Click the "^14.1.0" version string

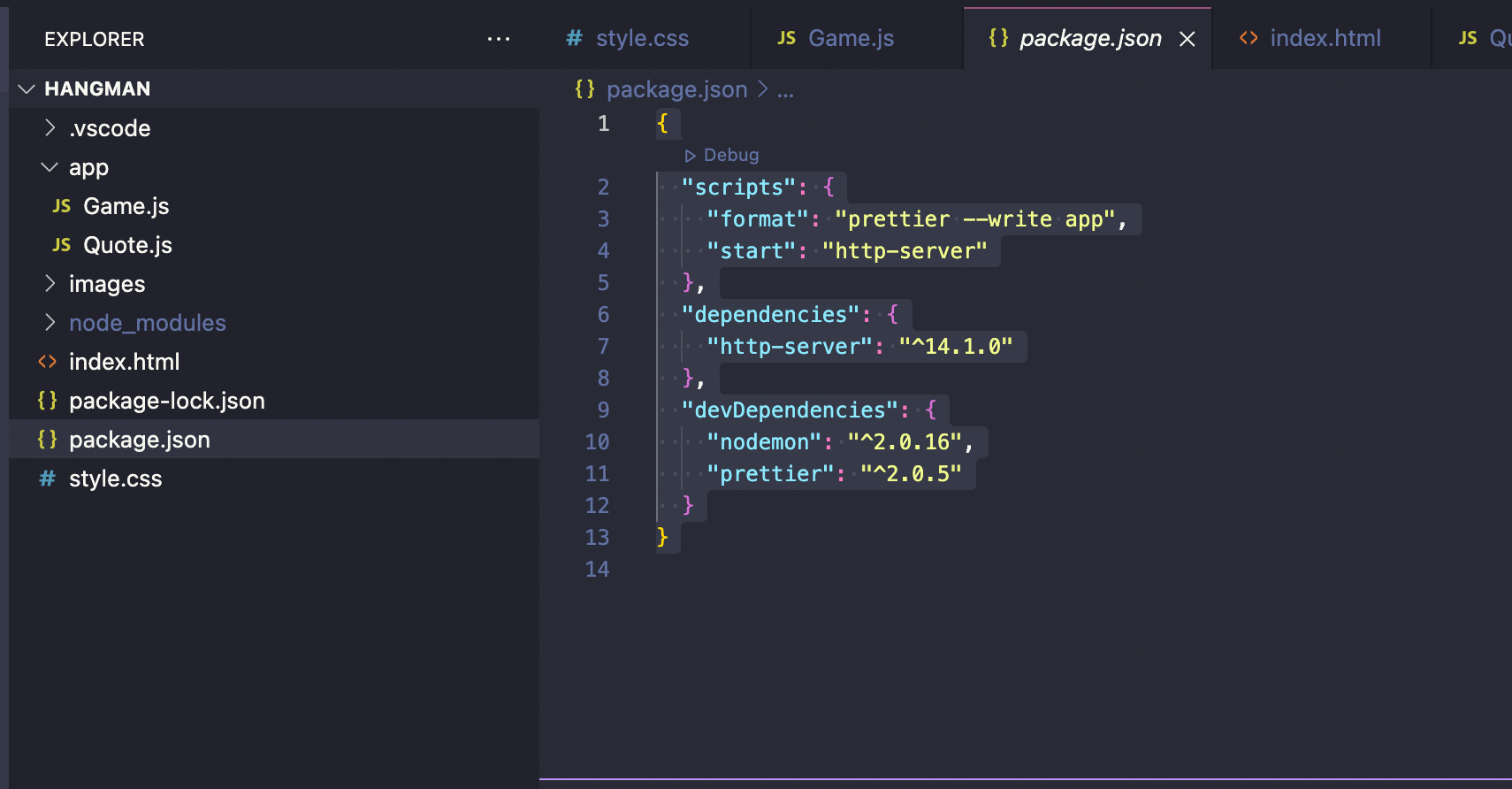coord(956,347)
